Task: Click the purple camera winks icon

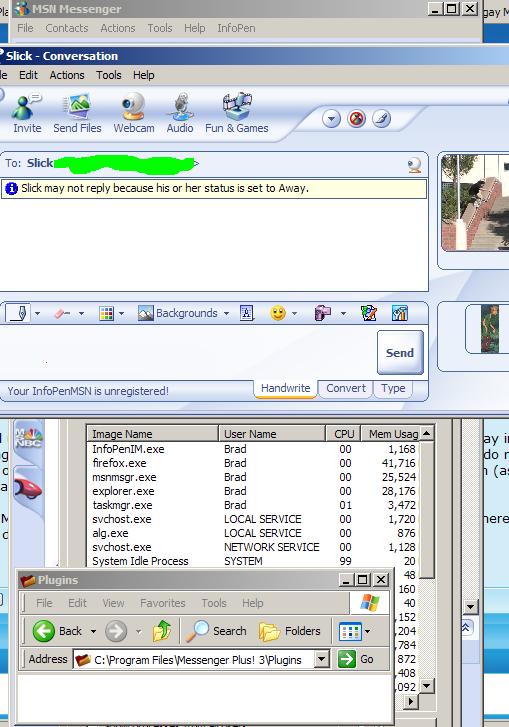Action: pyautogui.click(x=323, y=313)
